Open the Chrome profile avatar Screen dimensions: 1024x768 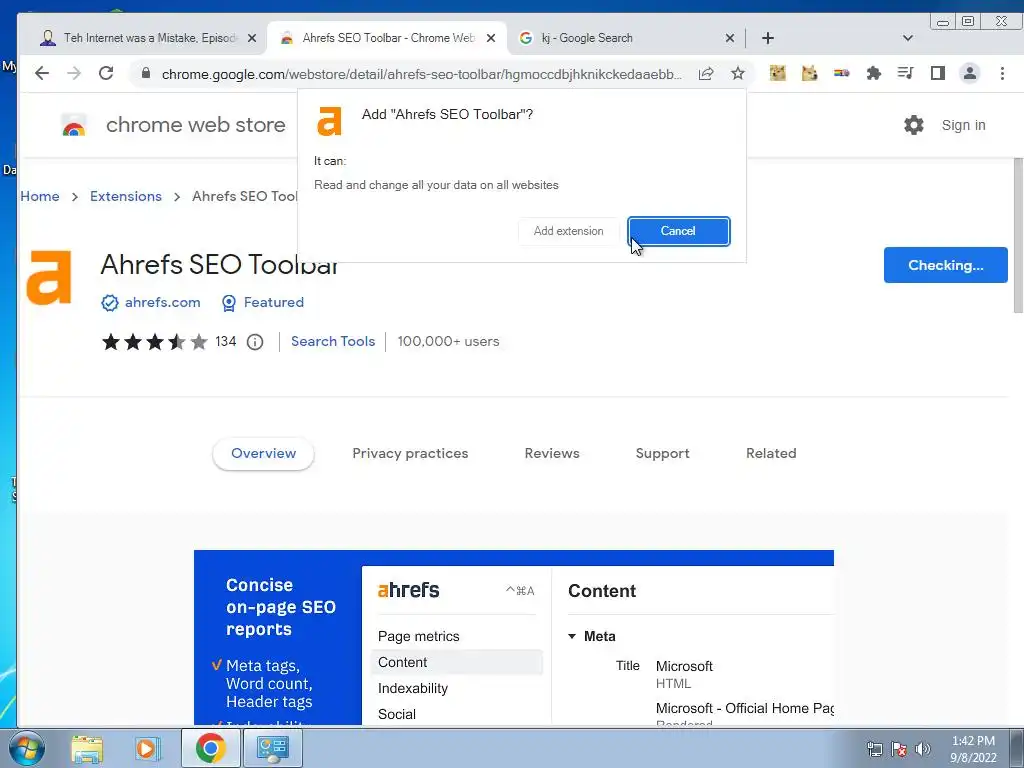pos(970,73)
